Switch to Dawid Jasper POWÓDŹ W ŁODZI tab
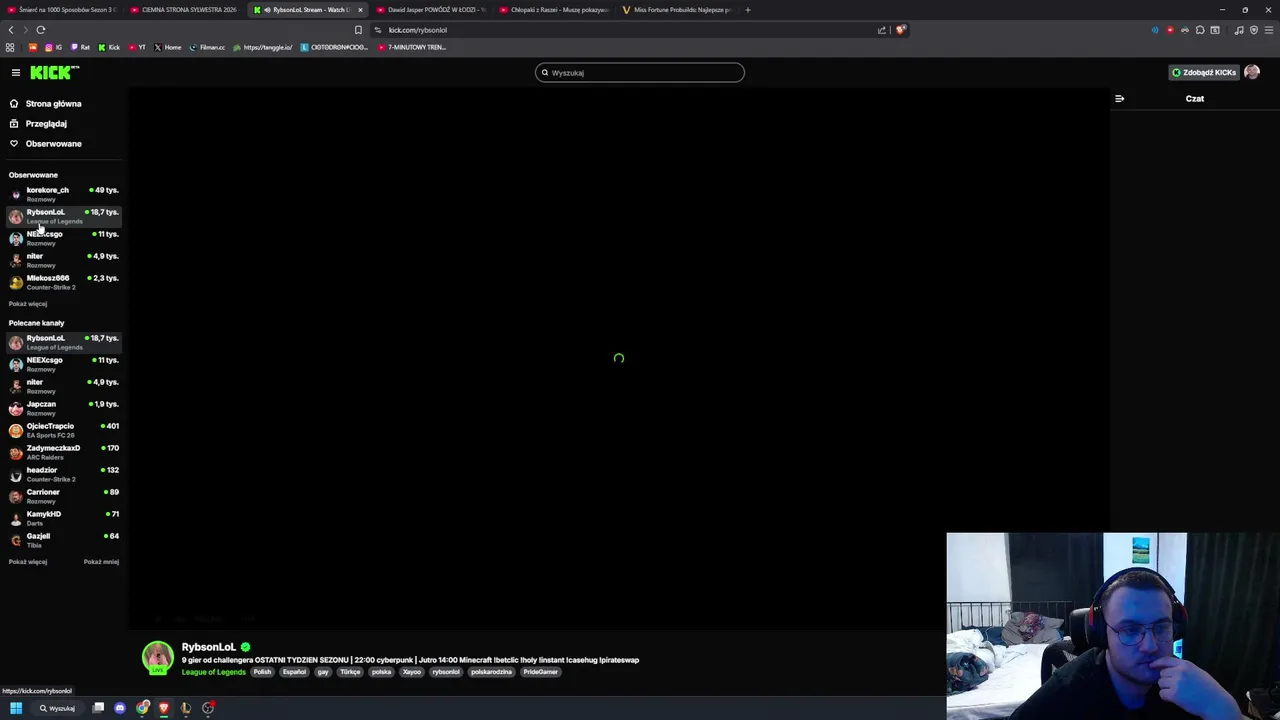1280x720 pixels. [x=431, y=10]
